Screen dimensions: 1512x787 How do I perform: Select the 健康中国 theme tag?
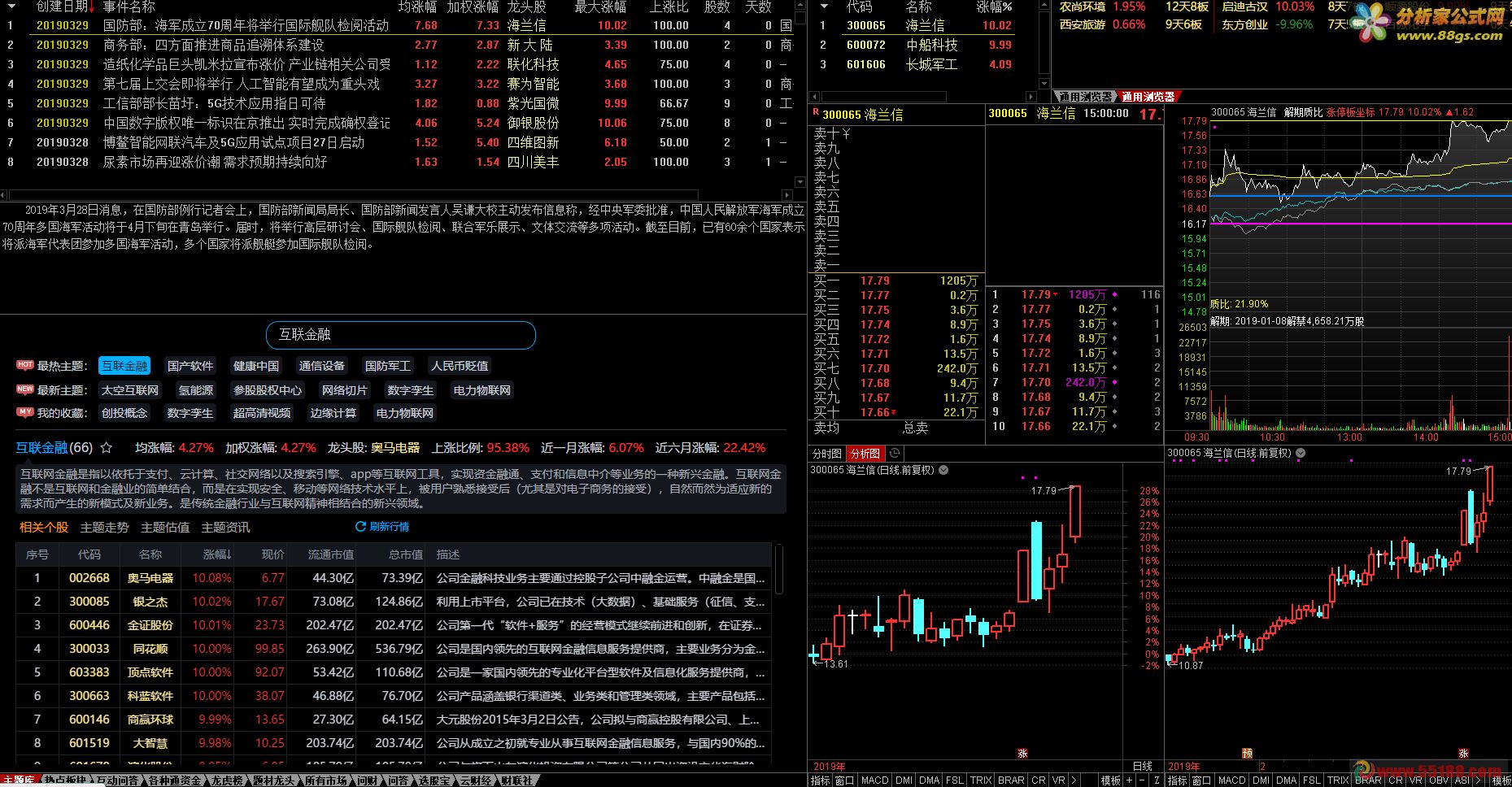[x=256, y=366]
